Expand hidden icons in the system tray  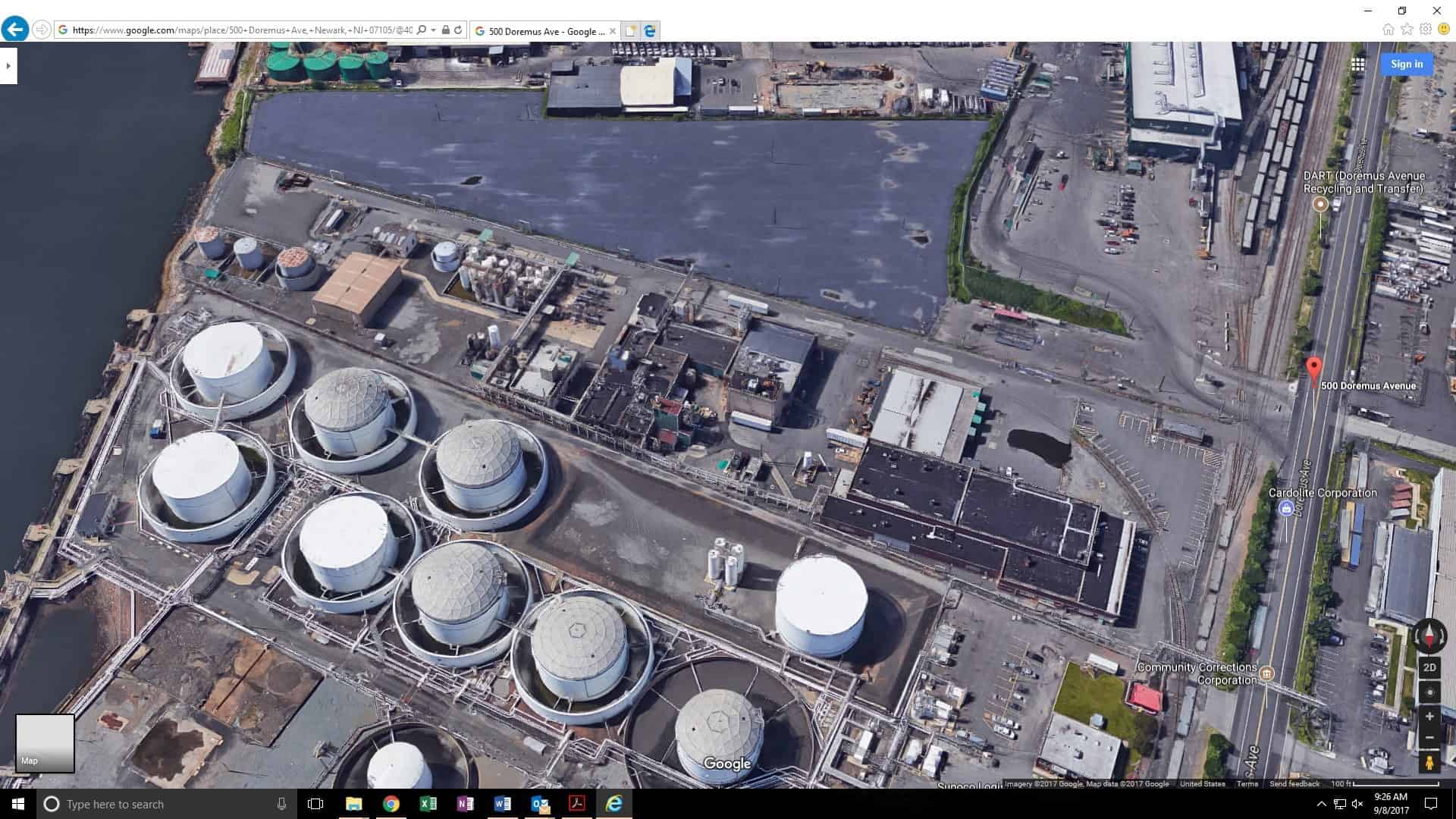[x=1323, y=804]
